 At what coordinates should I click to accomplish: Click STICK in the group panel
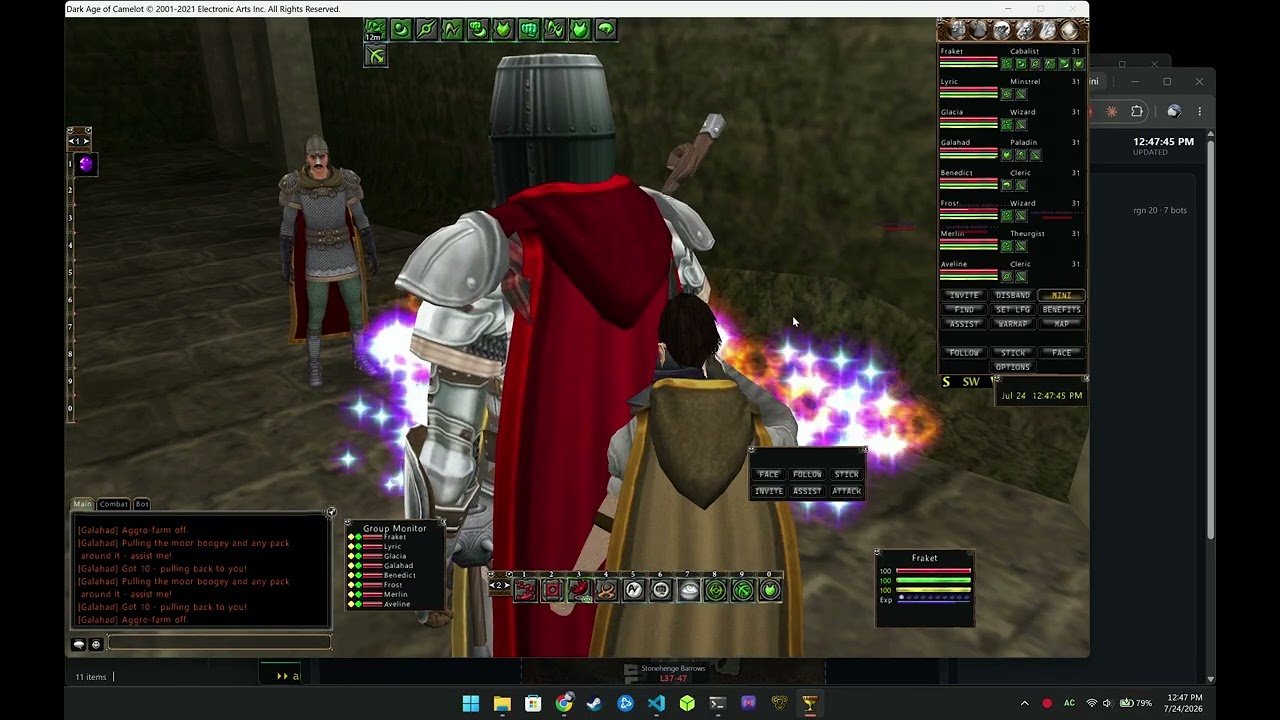tap(1012, 353)
